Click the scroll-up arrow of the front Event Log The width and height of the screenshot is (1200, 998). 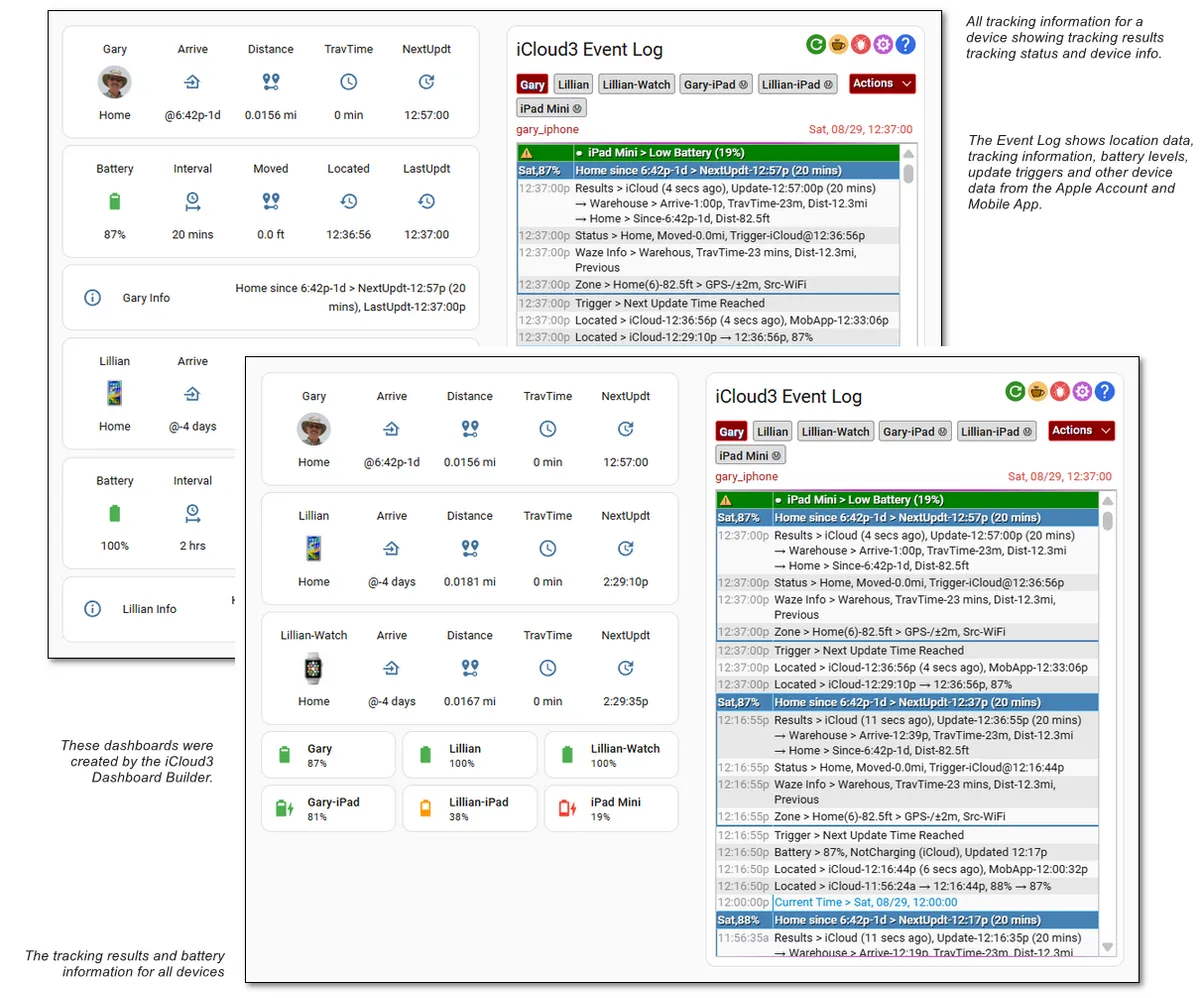(1107, 501)
